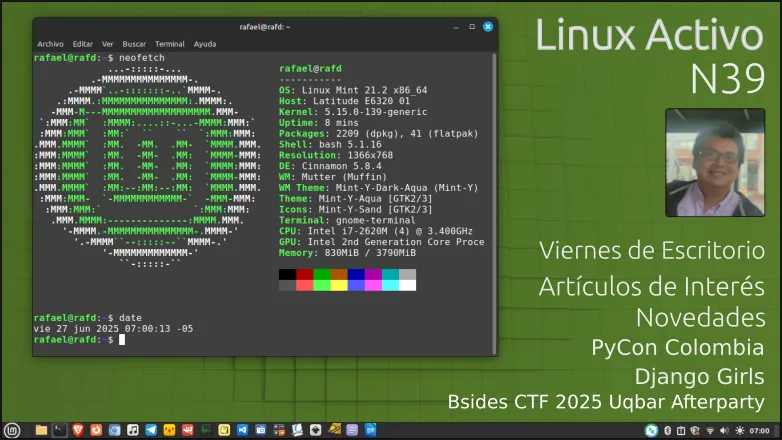
Task: Open the volume speaker tray icon
Action: click(x=725, y=431)
